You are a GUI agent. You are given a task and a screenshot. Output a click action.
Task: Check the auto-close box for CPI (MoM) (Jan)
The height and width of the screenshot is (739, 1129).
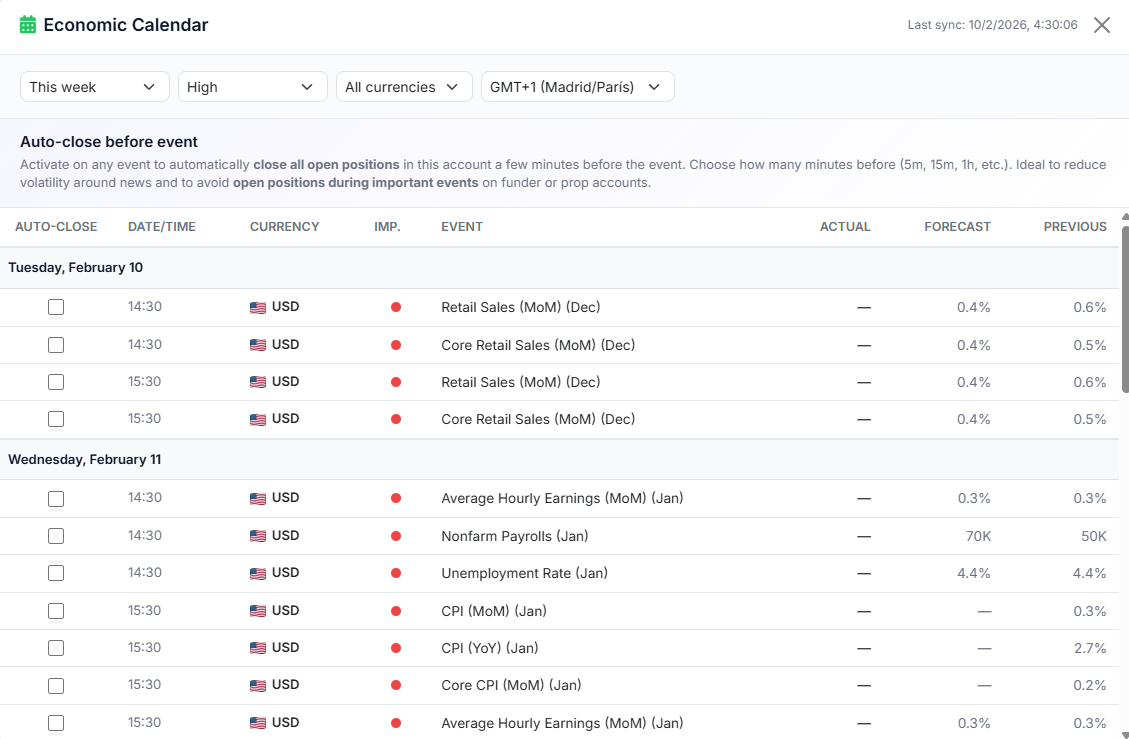(x=56, y=611)
